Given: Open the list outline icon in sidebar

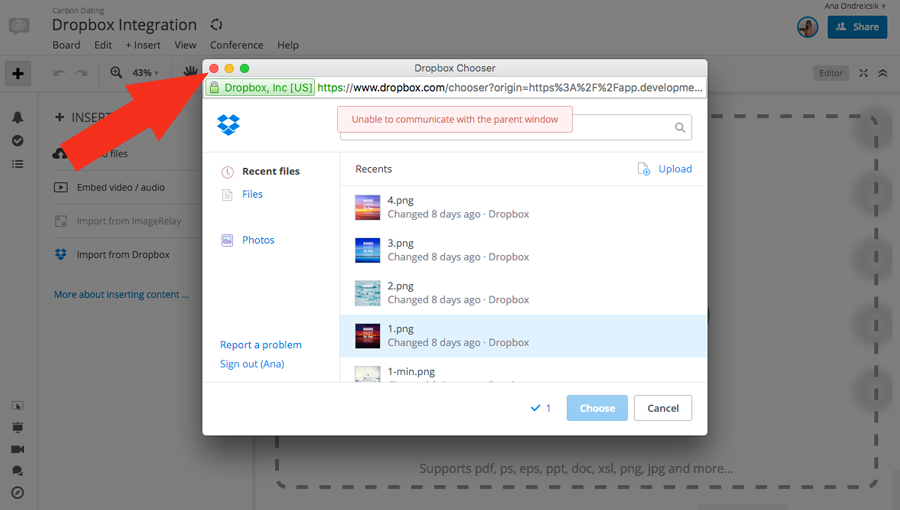Looking at the screenshot, I should pos(18,164).
